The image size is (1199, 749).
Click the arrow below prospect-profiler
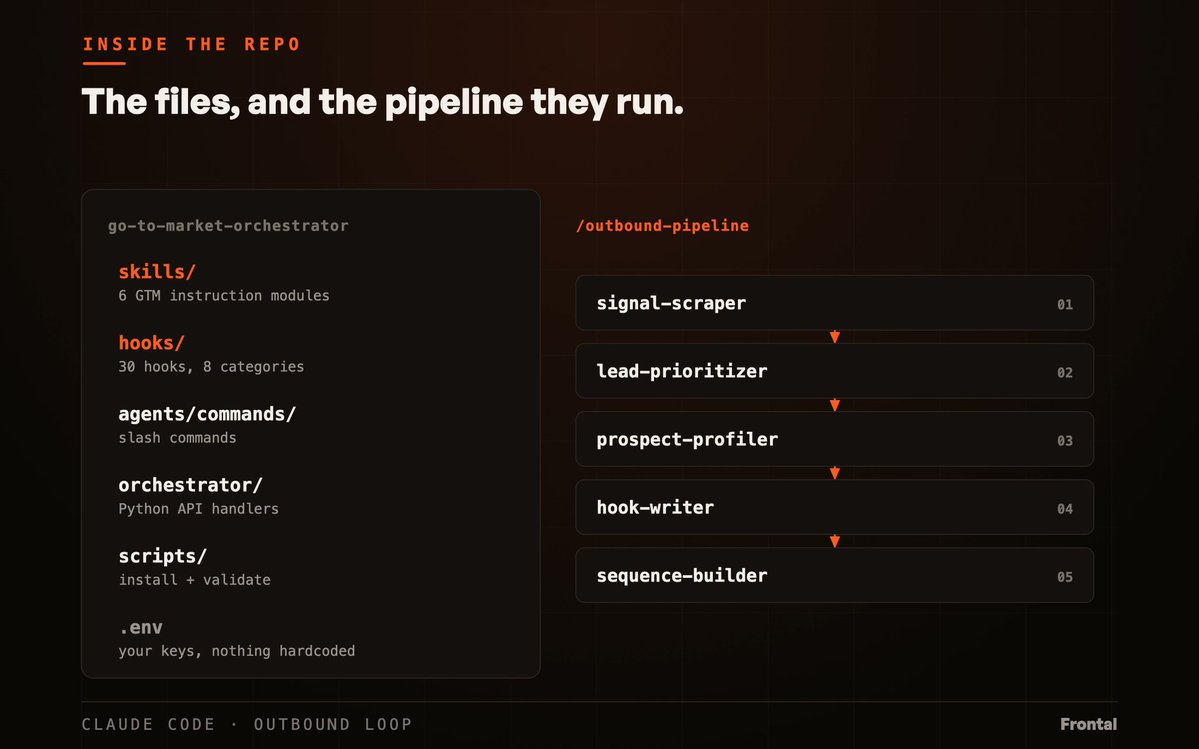835,473
